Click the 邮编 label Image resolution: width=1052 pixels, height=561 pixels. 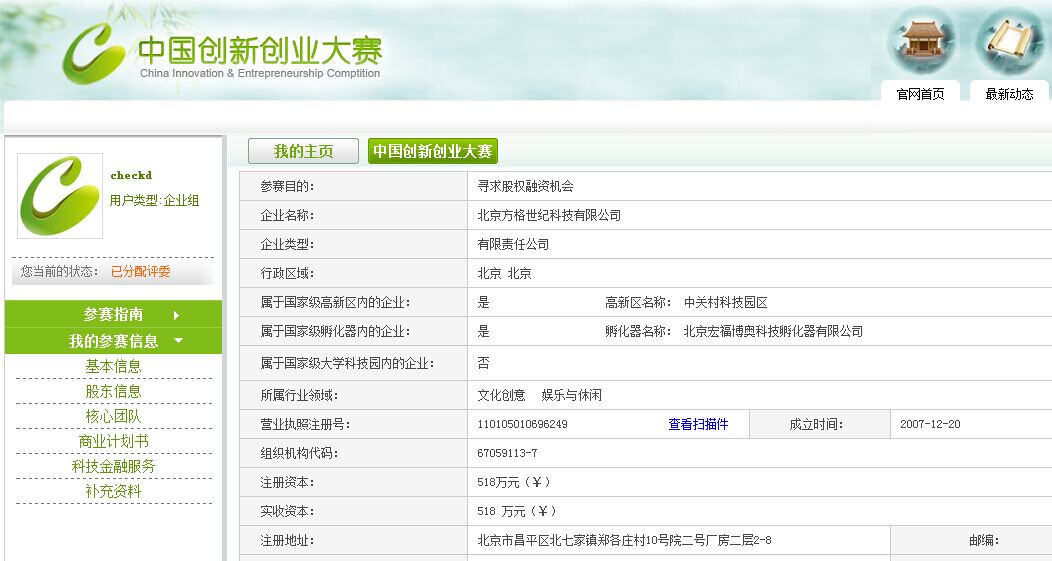coord(984,540)
